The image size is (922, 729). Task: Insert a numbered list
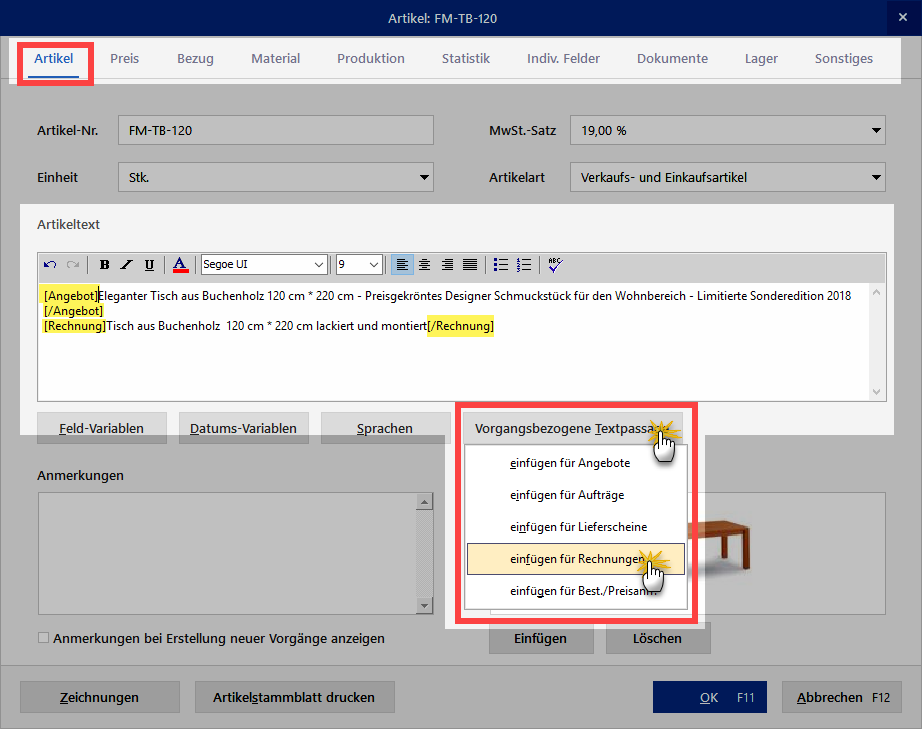(524, 265)
